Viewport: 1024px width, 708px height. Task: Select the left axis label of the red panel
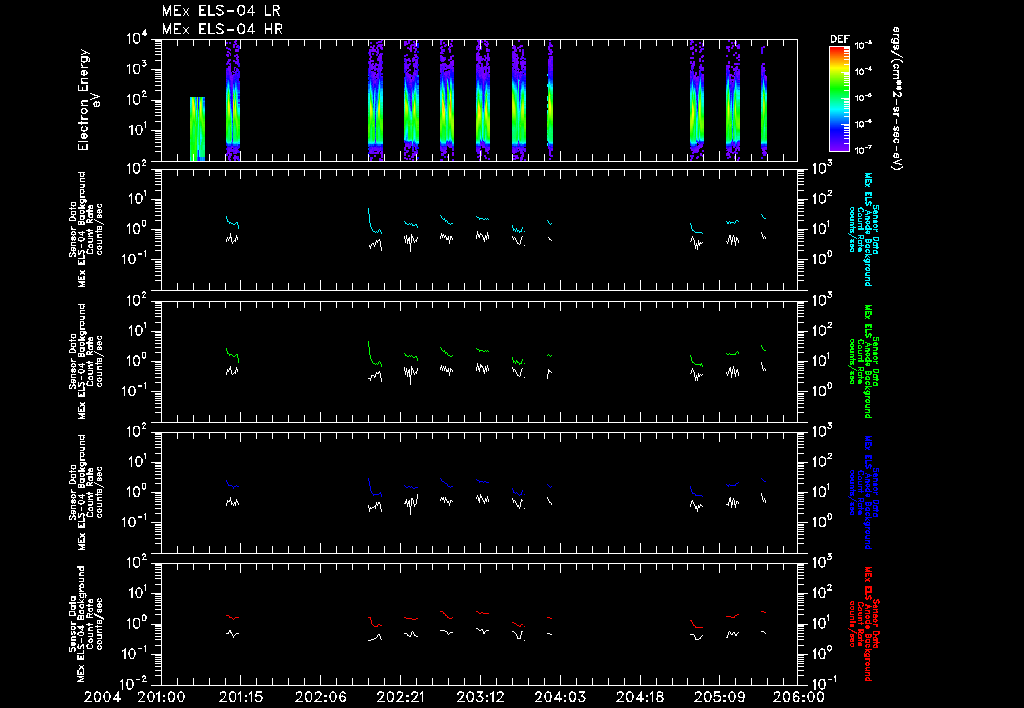[86, 624]
